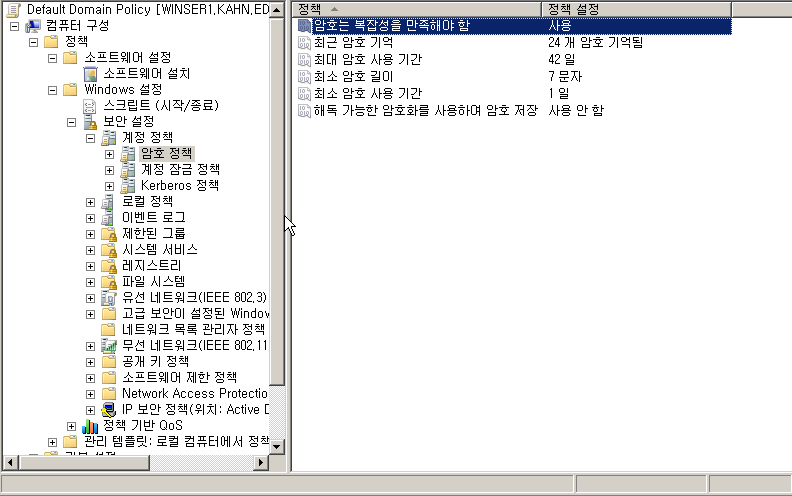Image resolution: width=792 pixels, height=496 pixels.
Task: Click the 최소 암호 사용 기간 policy icon
Action: [304, 94]
